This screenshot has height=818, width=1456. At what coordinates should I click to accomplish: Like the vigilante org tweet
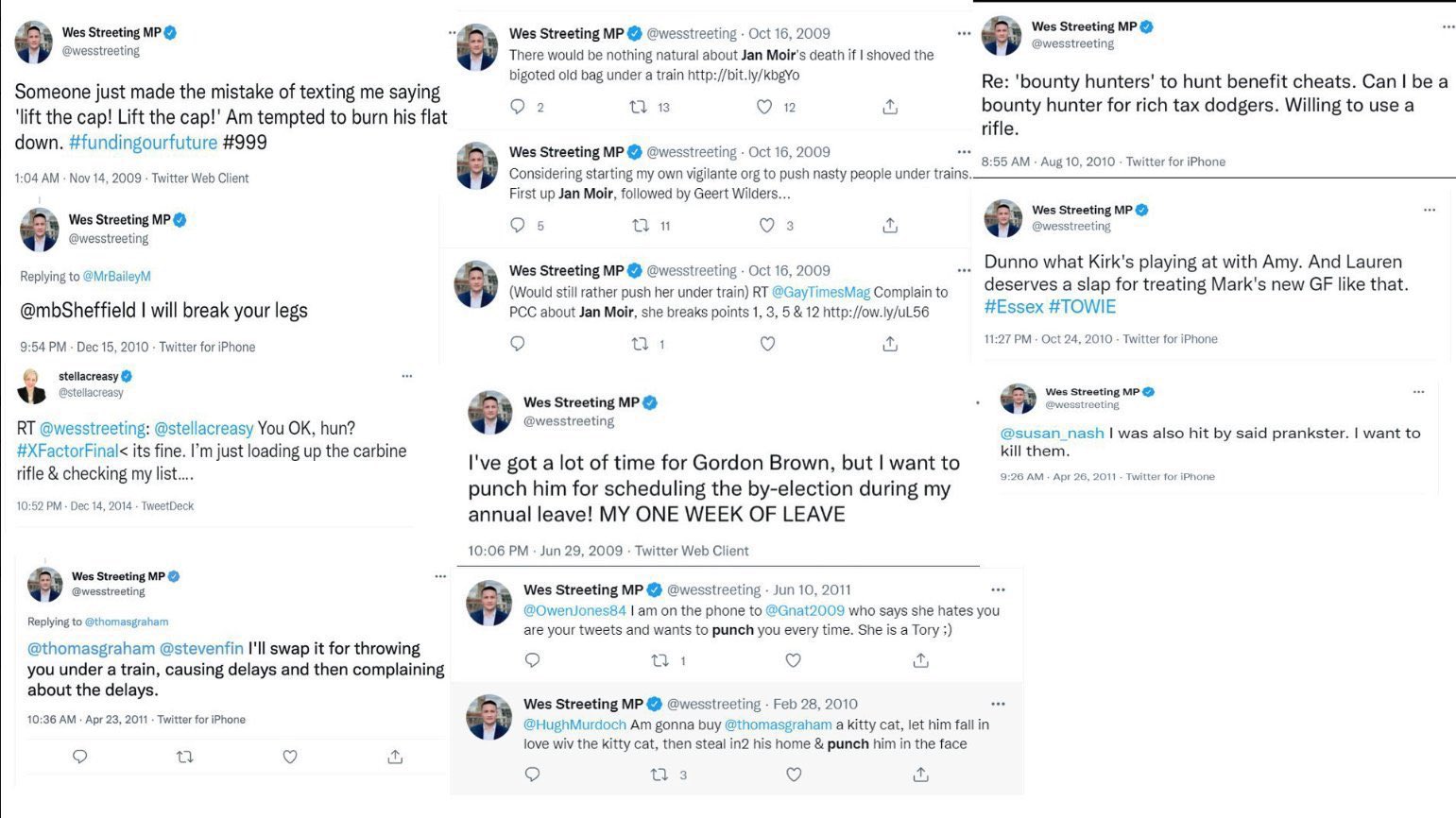coord(767,225)
